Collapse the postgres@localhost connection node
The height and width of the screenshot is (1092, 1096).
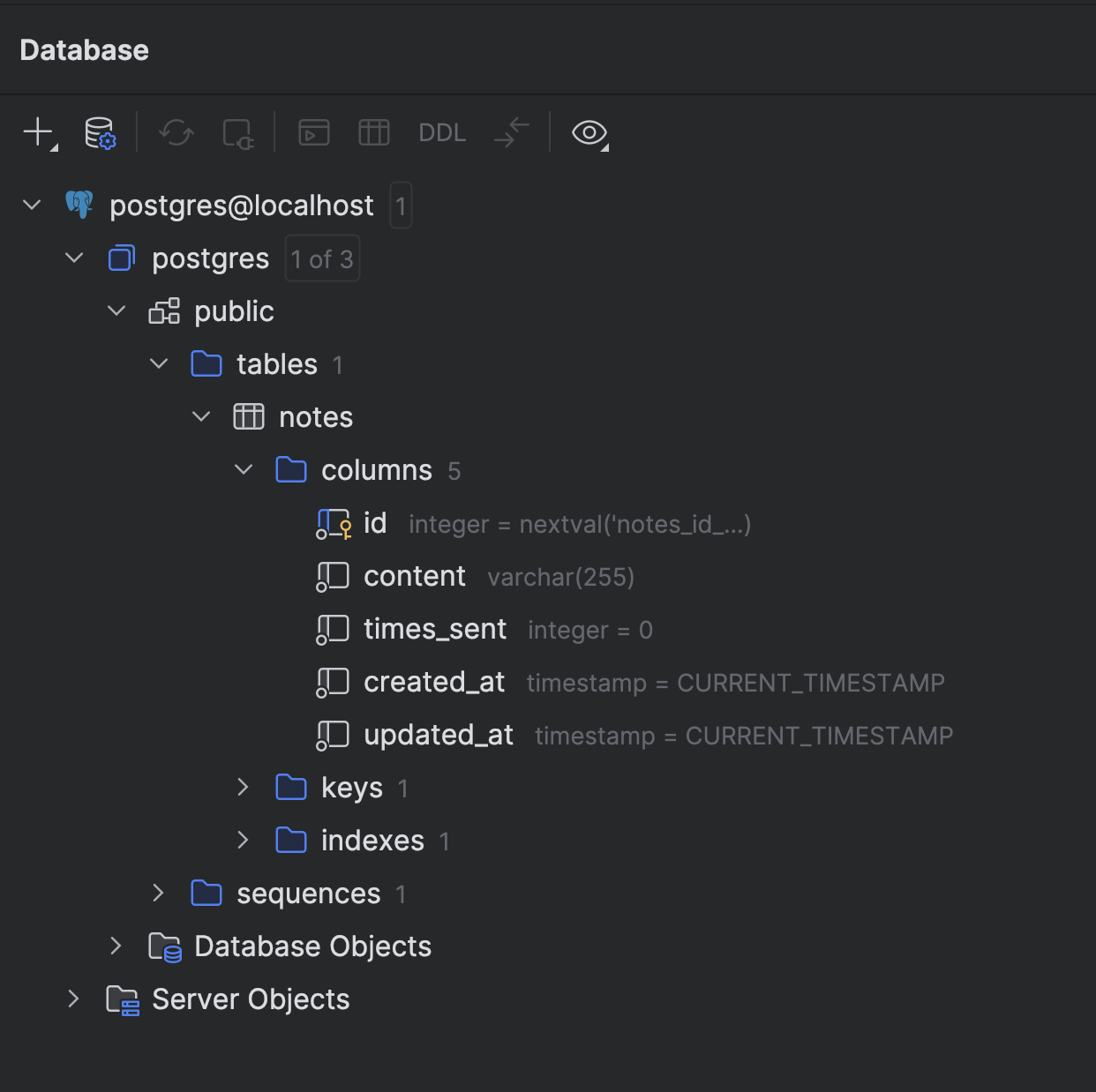coord(31,204)
